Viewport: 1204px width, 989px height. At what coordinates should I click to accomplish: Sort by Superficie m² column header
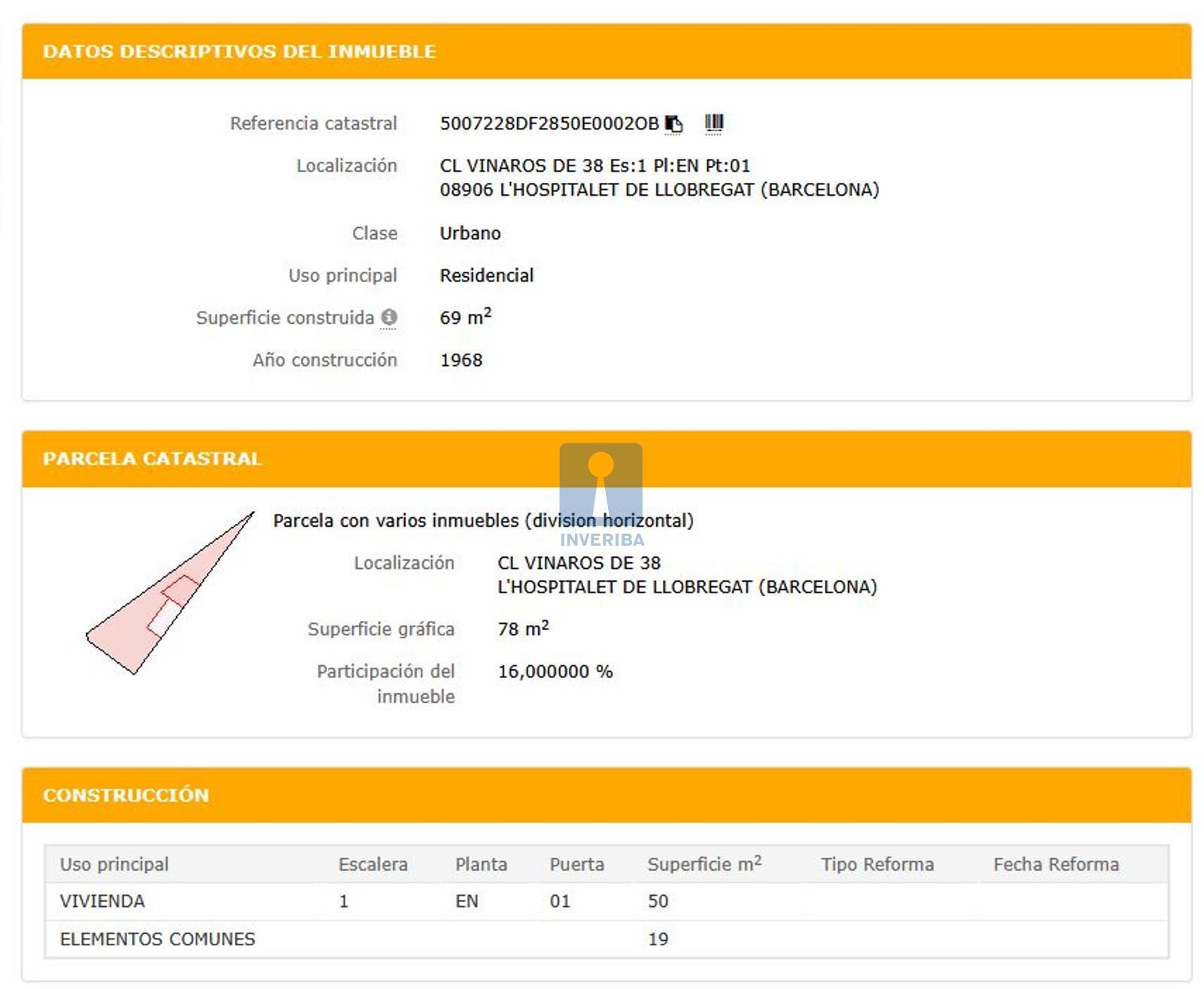pos(704,864)
